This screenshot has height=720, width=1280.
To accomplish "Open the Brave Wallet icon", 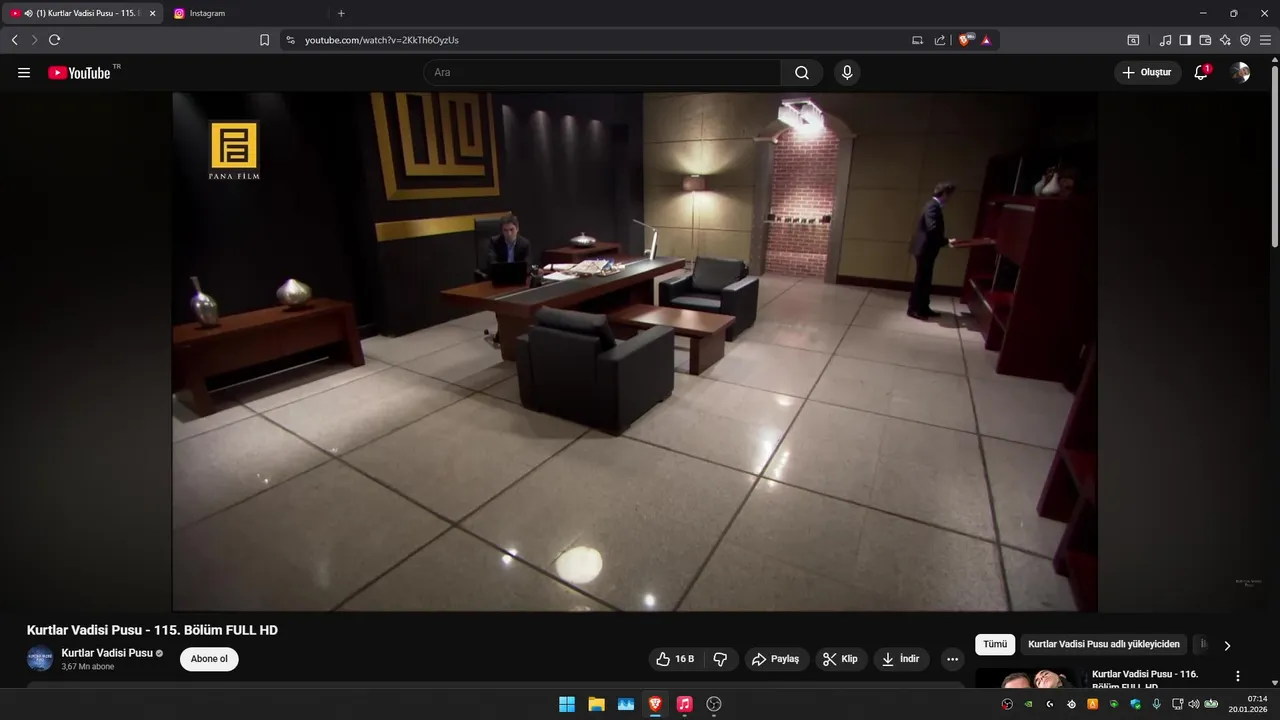I will coord(1205,40).
